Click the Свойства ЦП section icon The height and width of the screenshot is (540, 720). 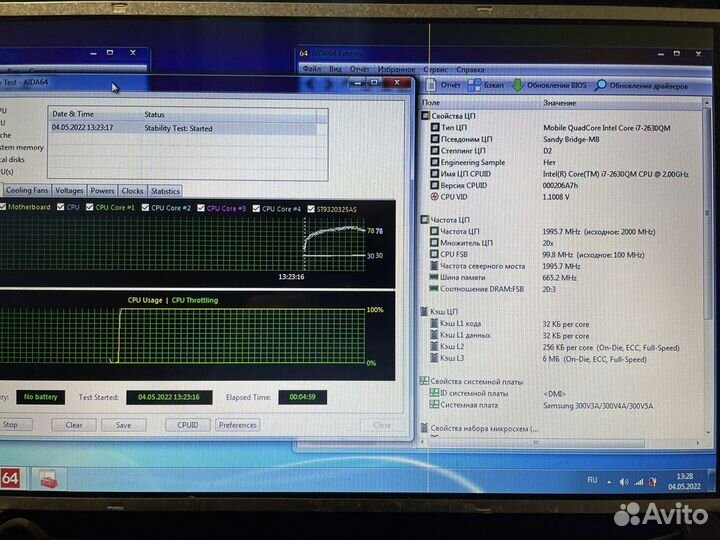tap(425, 116)
